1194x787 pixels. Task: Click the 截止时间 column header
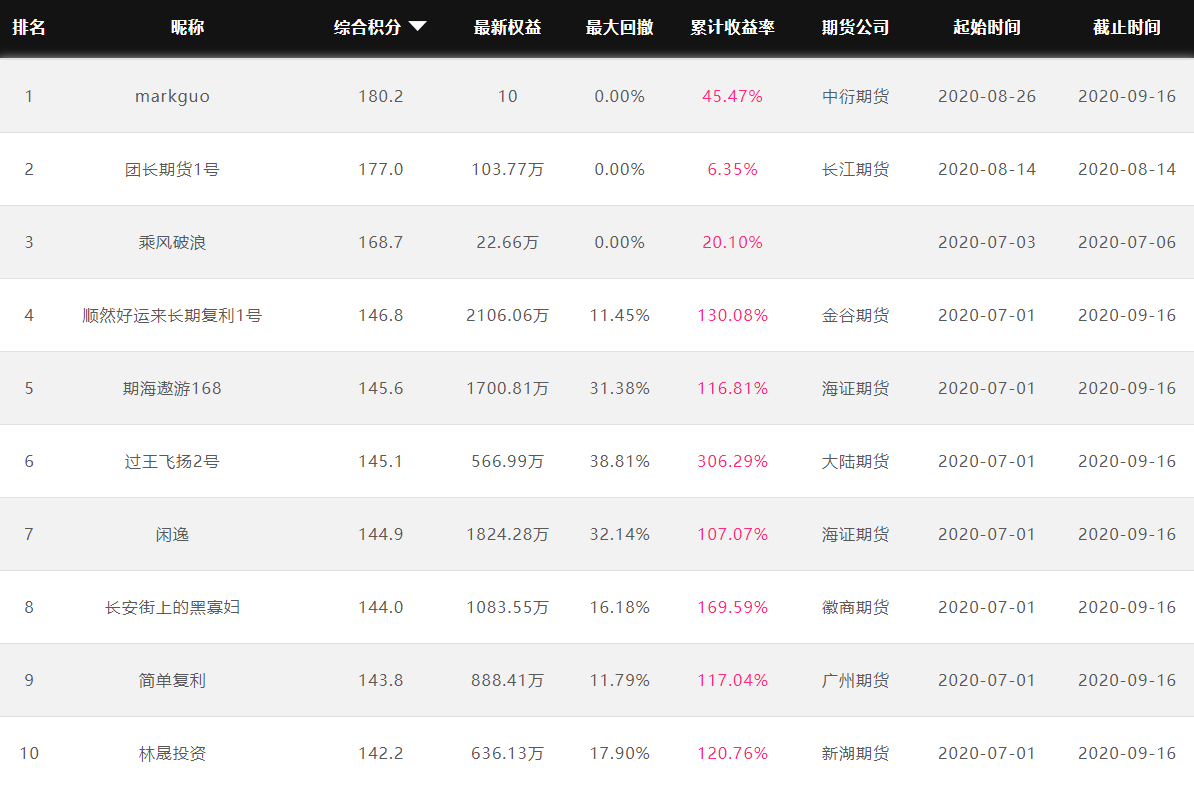coord(1127,27)
